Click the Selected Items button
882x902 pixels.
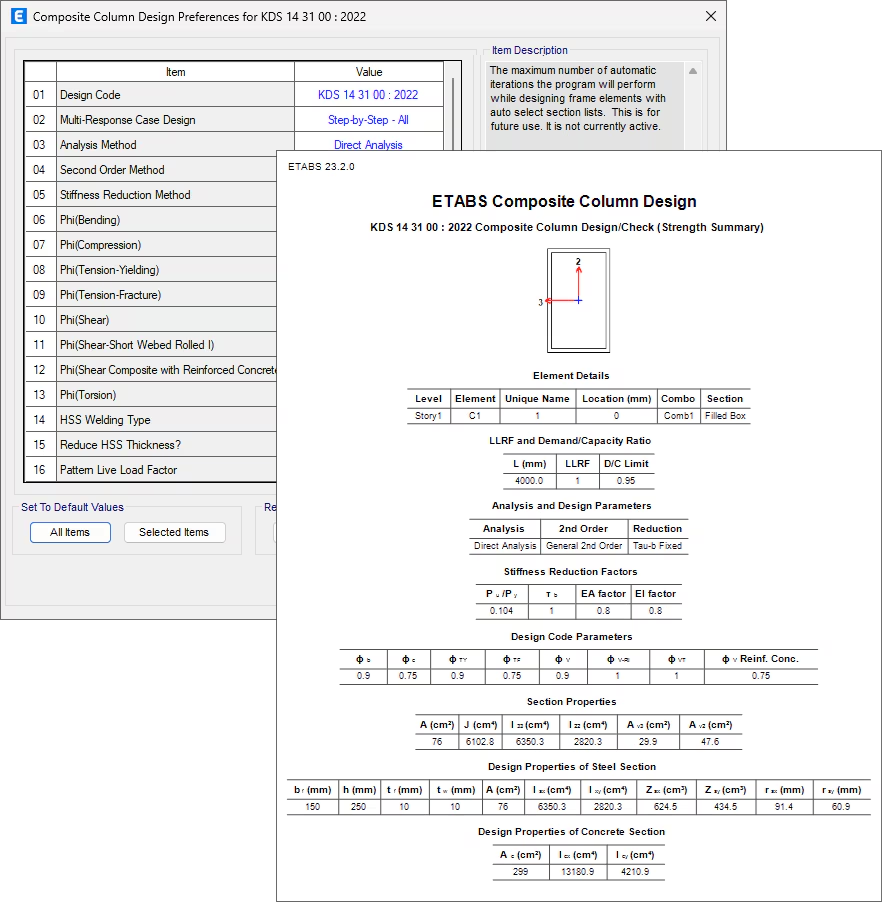[174, 532]
